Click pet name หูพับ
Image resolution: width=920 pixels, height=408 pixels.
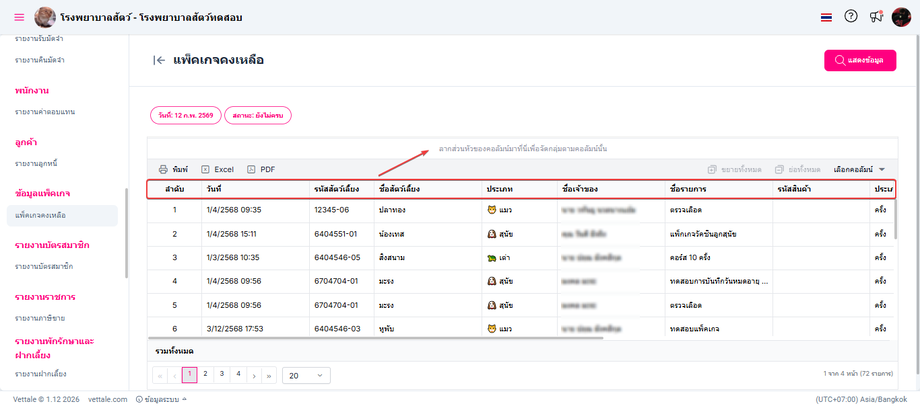pyautogui.click(x=388, y=329)
